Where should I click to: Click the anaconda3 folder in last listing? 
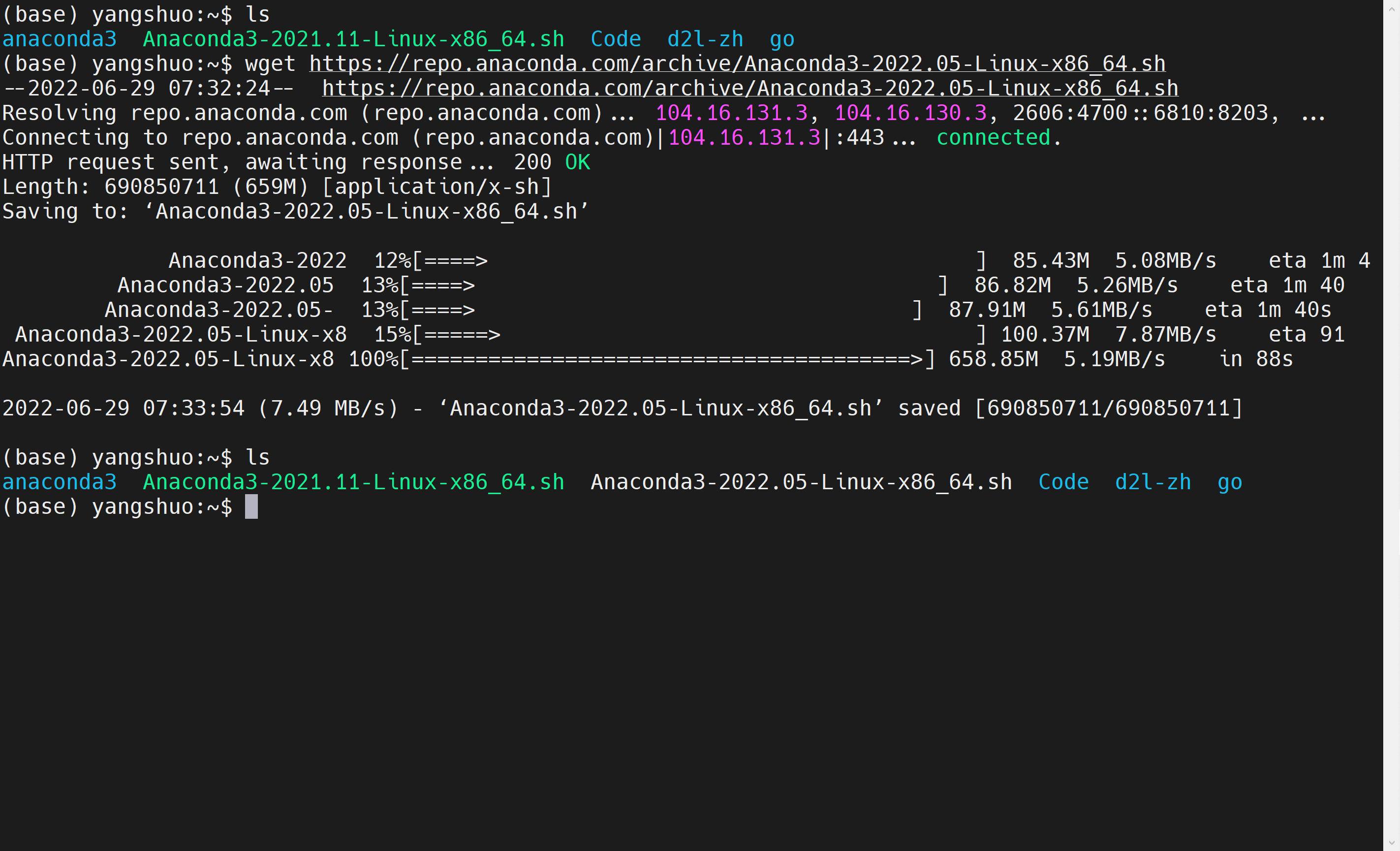pyautogui.click(x=59, y=482)
